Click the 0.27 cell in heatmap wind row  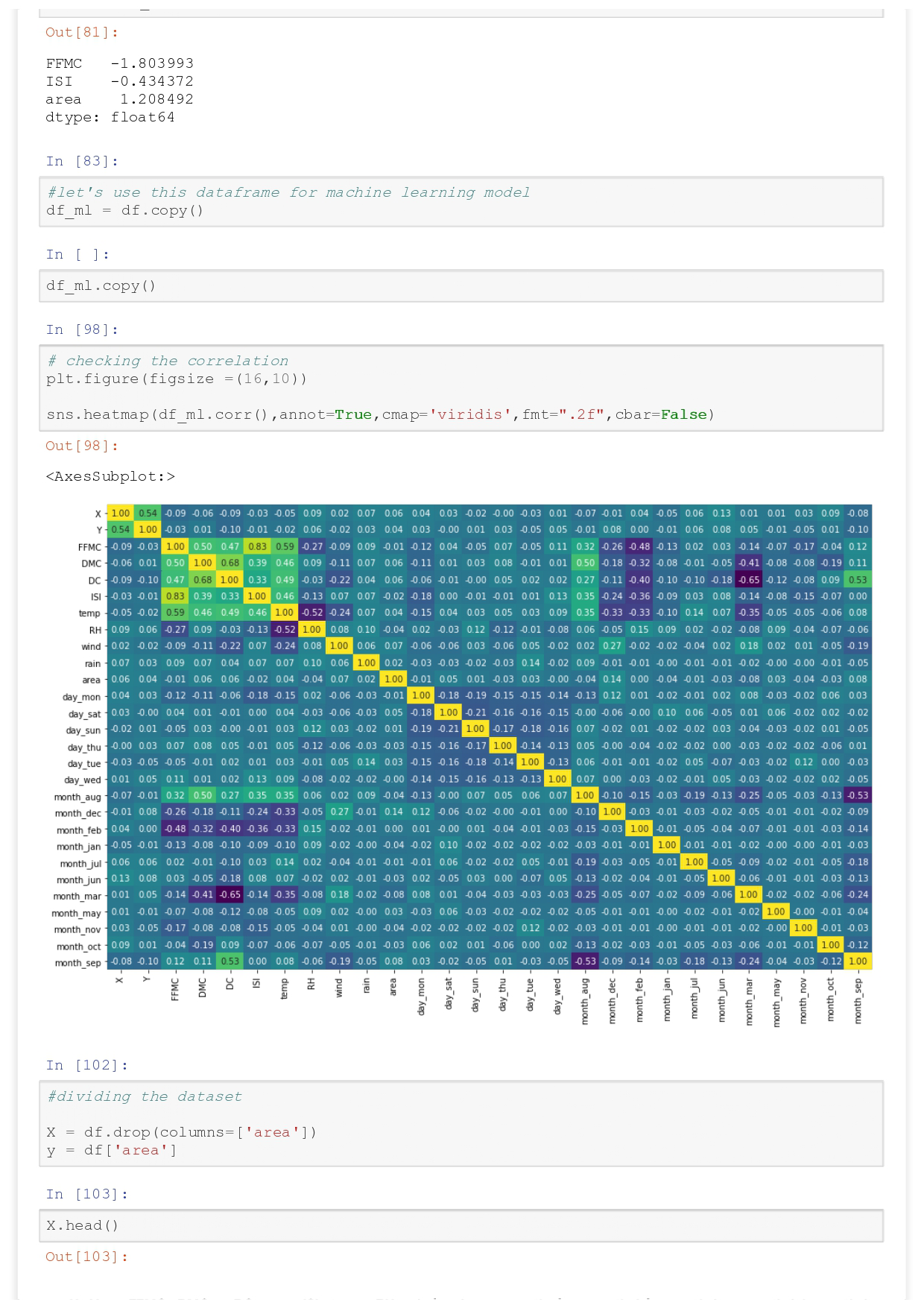[612, 646]
